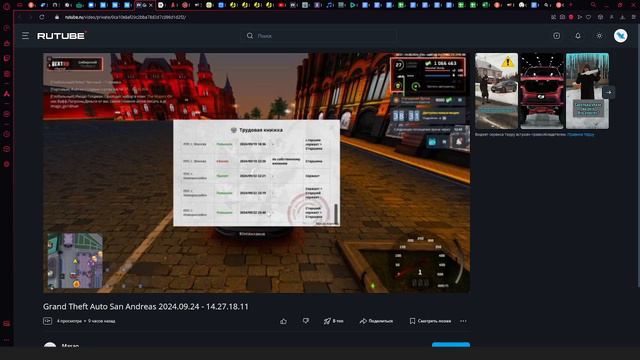Screen dimensions: 640x360
Task: Add video to Watch Later
Action: (x=430, y=321)
